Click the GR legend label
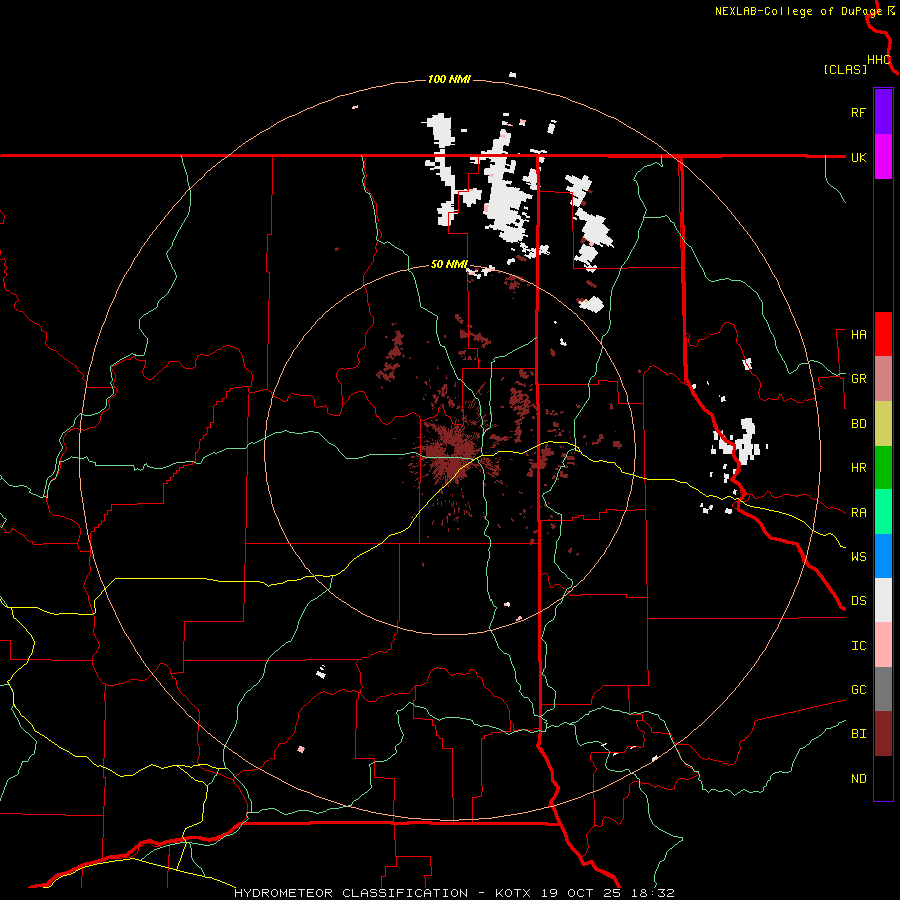The image size is (900, 900). pos(858,379)
